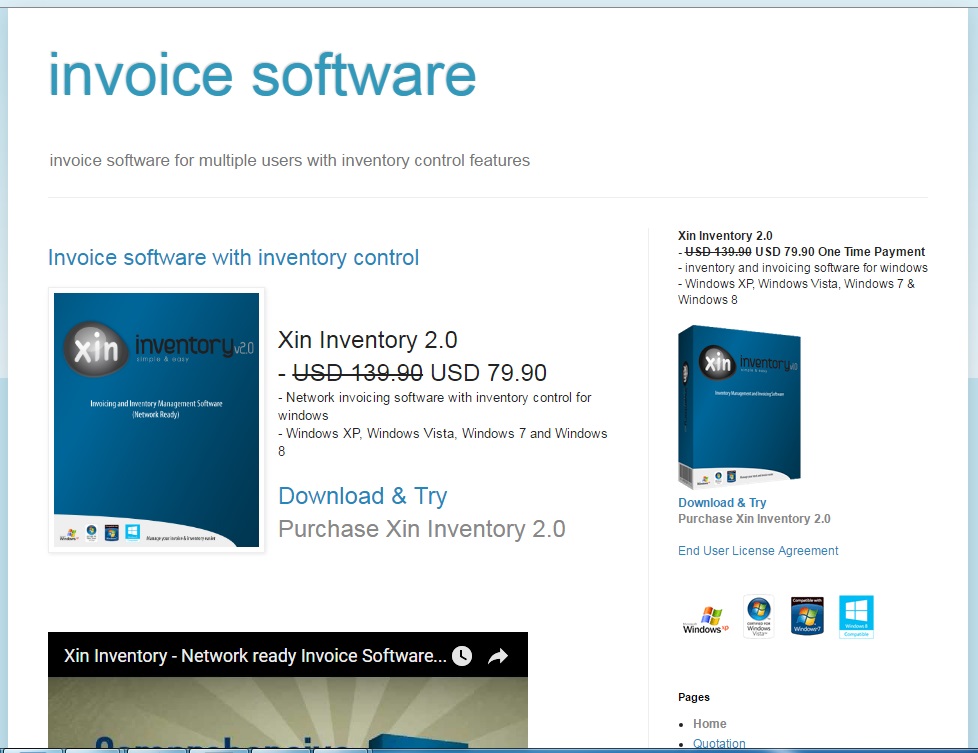This screenshot has width=978, height=753.
Task: Click sidebar One Time Payment text
Action: pos(871,251)
